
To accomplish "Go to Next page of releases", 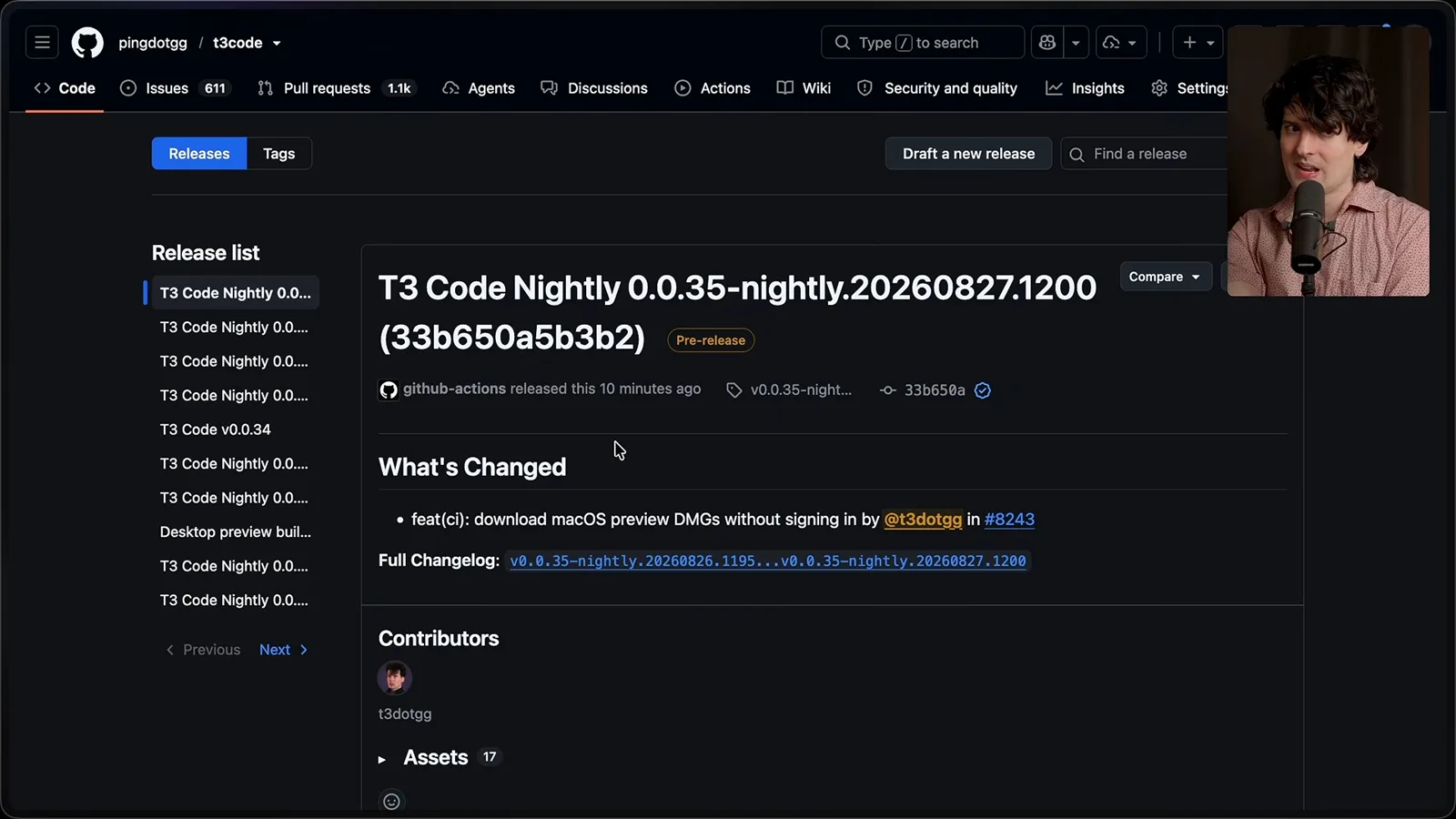I will (284, 650).
